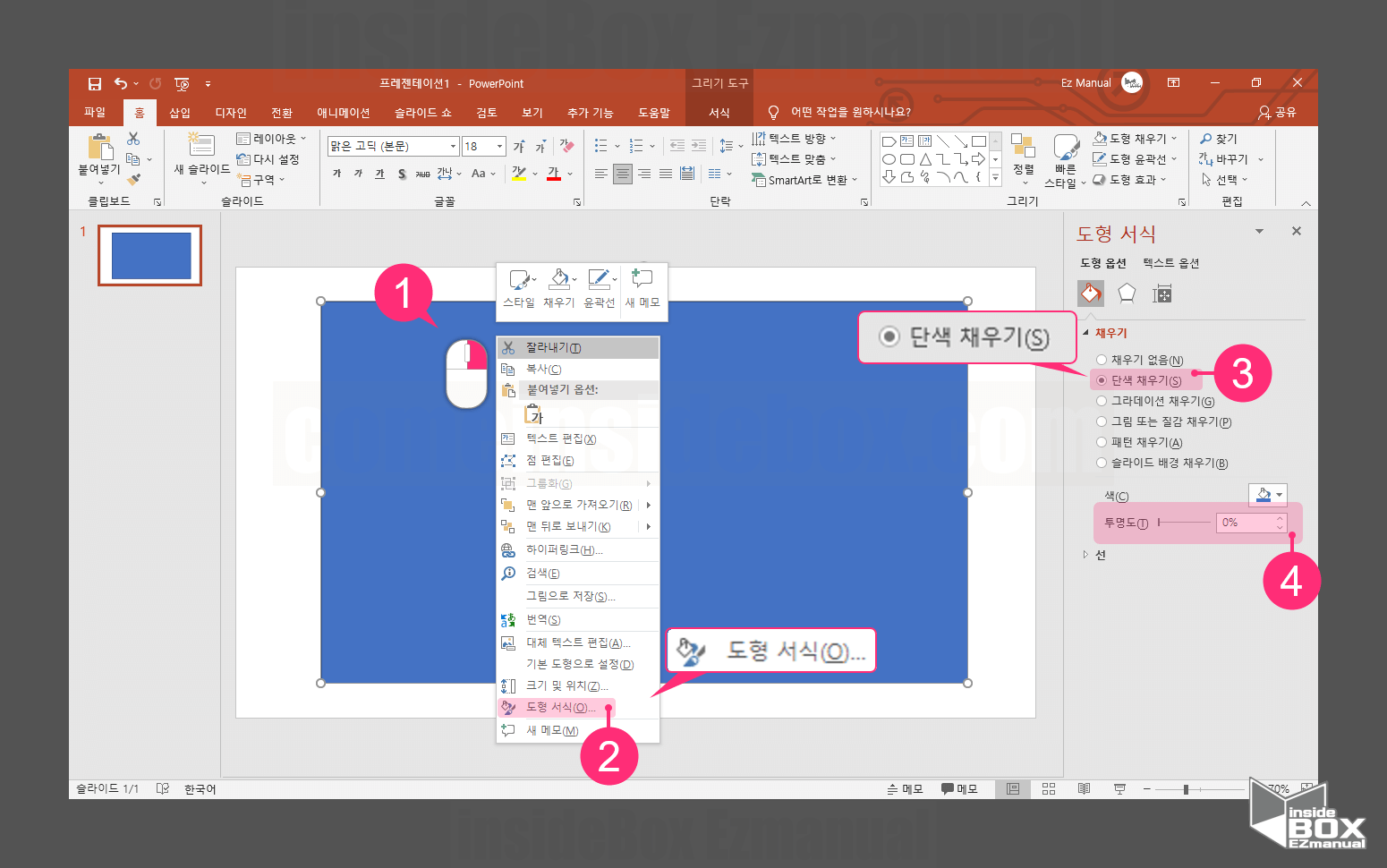
Task: Open the Insert (삽입) ribbon tab
Action: 180,113
